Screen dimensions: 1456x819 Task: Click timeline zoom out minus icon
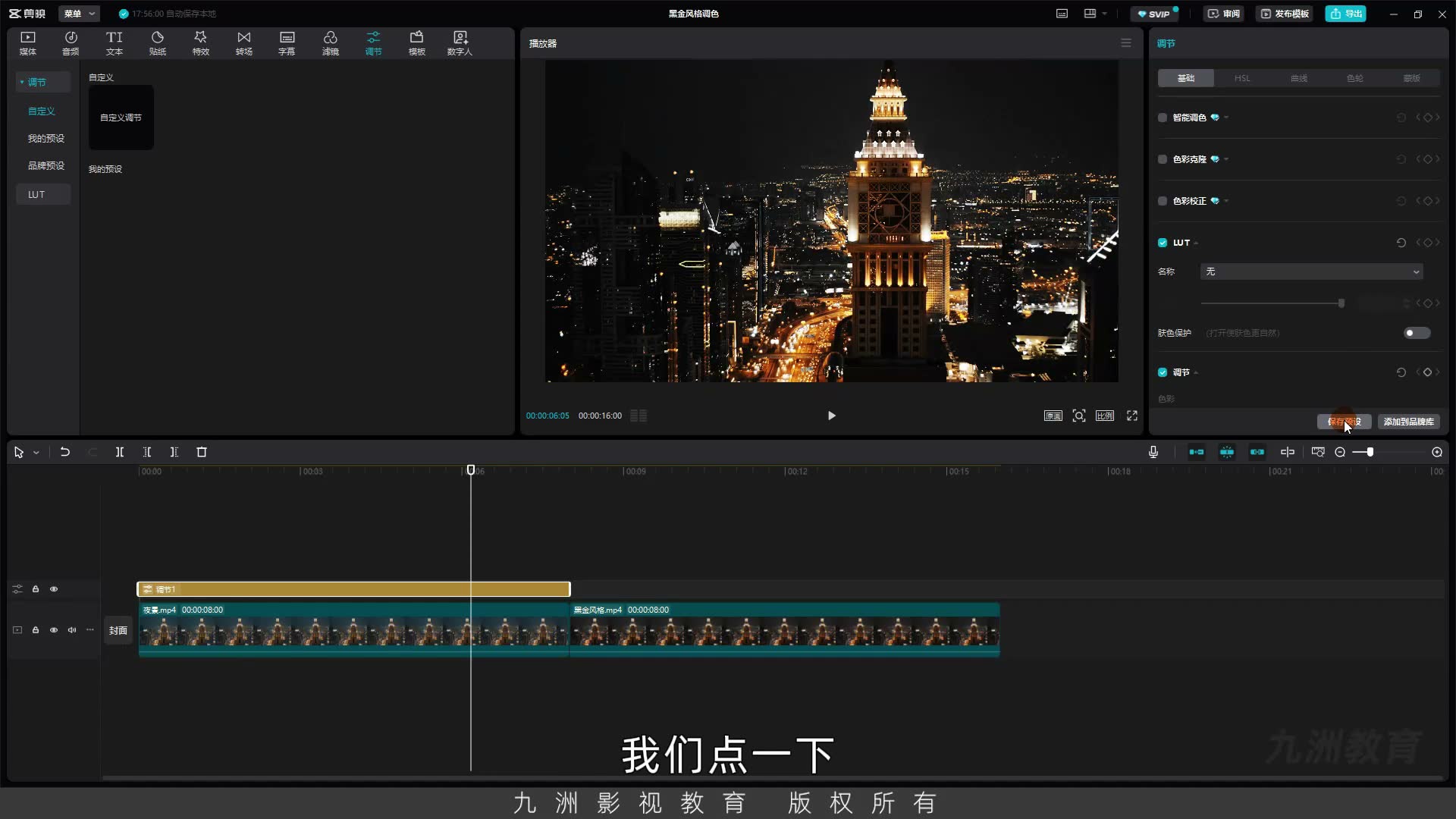pos(1340,452)
